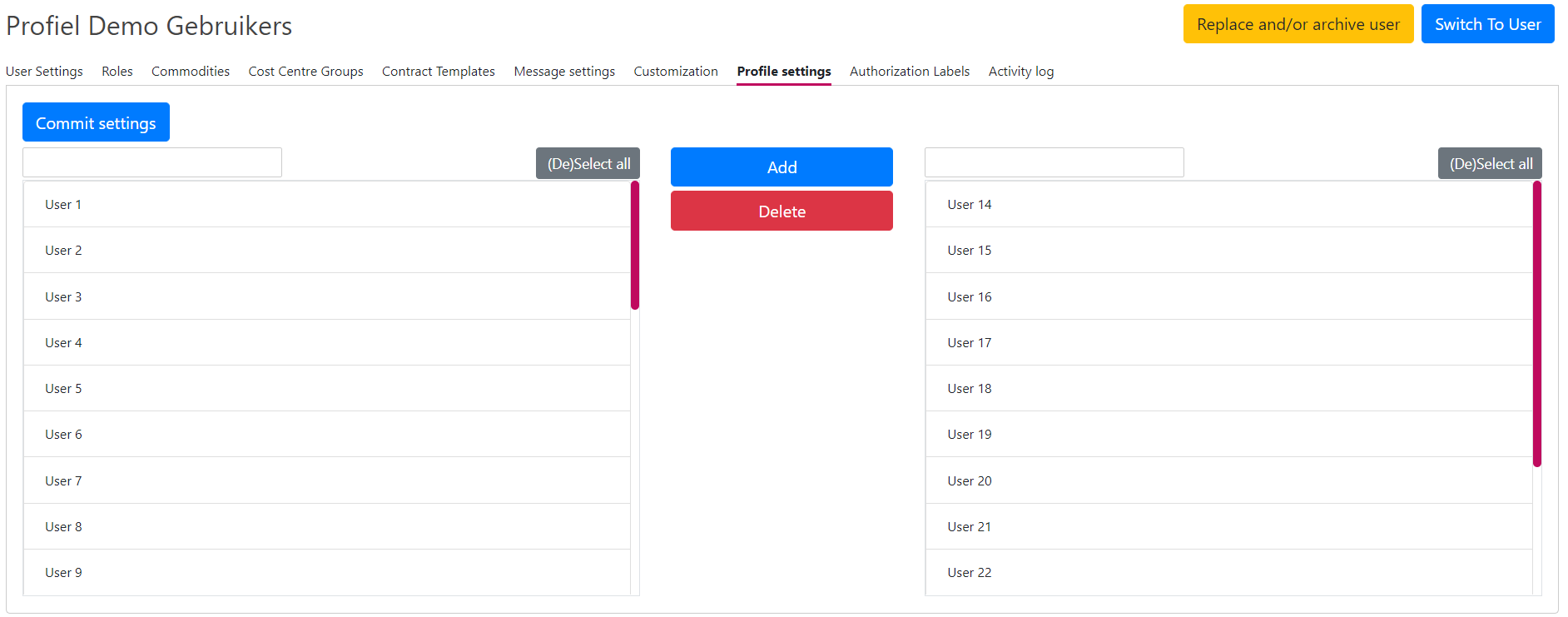
Task: Switch to Message settings tab
Action: click(x=564, y=72)
